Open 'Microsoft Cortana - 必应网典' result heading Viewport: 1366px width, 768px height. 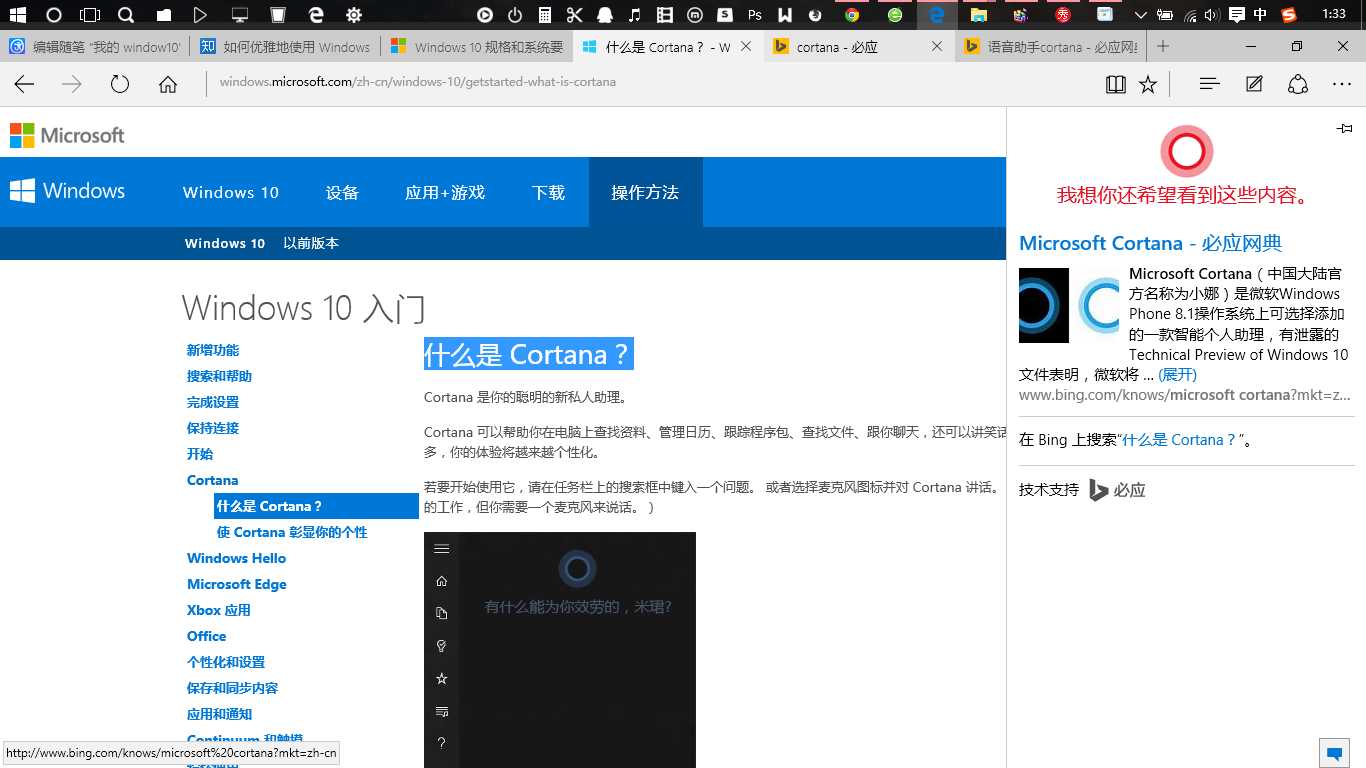pos(1150,243)
